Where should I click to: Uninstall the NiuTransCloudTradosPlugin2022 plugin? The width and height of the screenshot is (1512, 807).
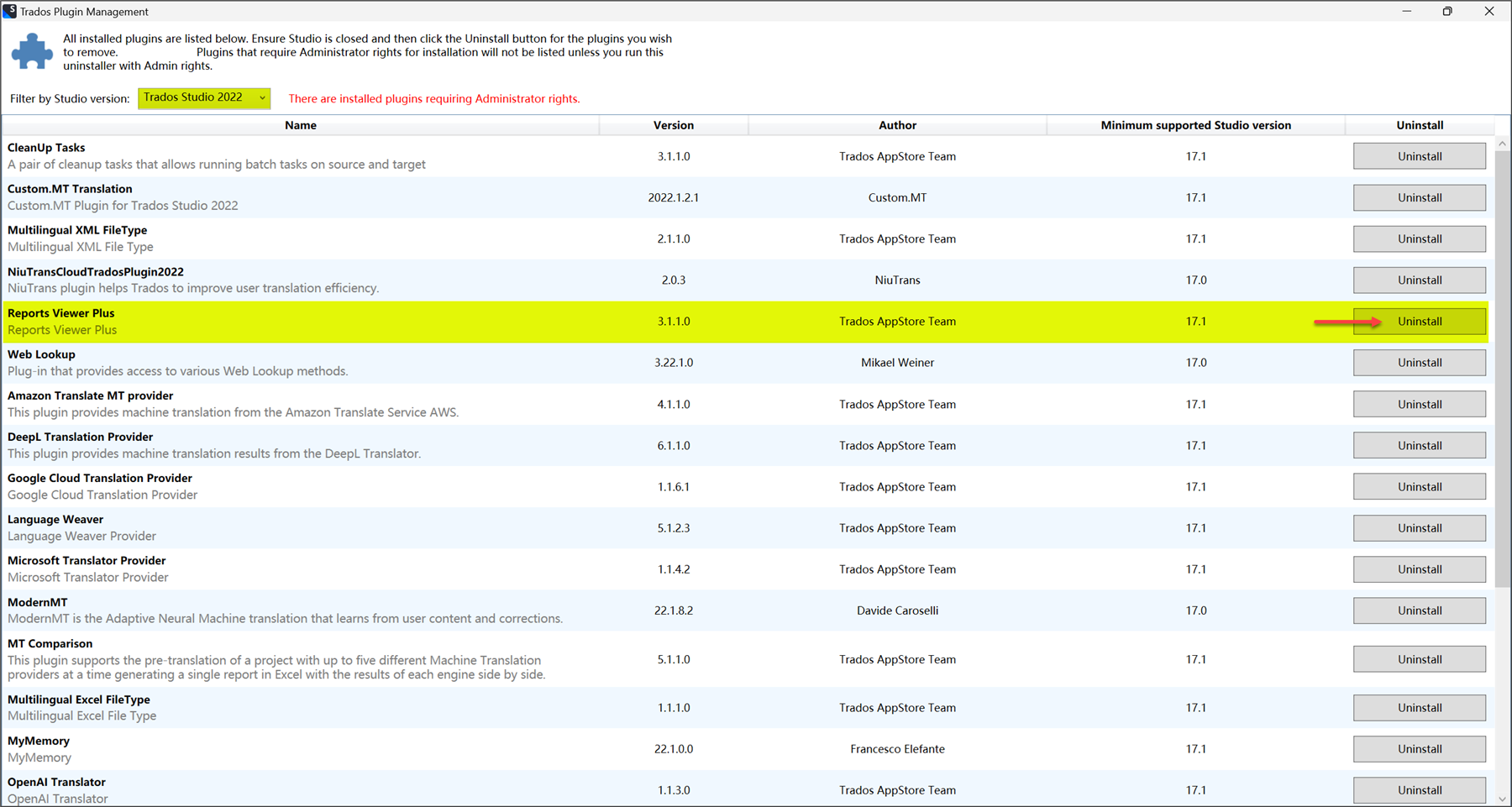point(1420,280)
